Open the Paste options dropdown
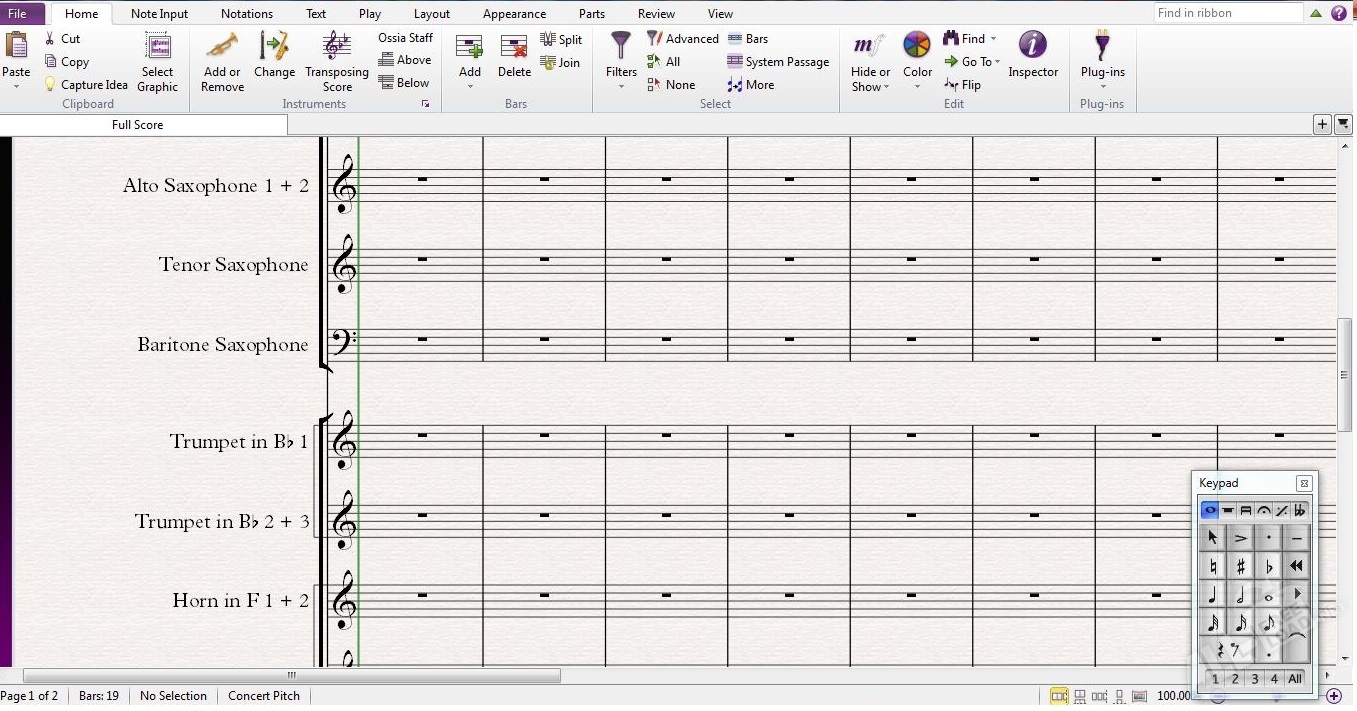Screen dimensions: 1357x711 click(x=16, y=87)
